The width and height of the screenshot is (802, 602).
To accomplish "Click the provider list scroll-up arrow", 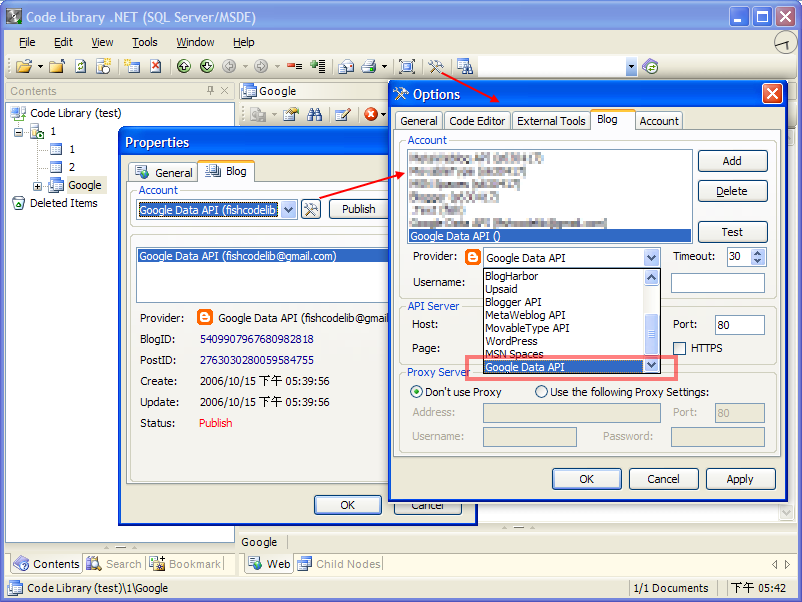I will pos(651,278).
